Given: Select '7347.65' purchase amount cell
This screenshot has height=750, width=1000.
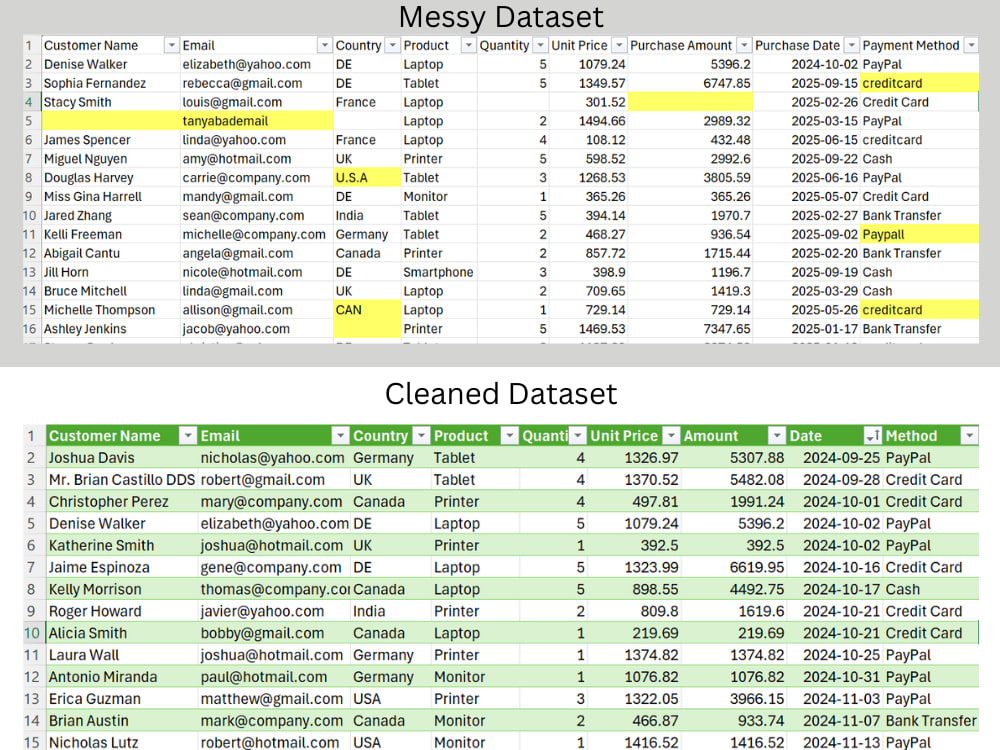Looking at the screenshot, I should tap(690, 329).
